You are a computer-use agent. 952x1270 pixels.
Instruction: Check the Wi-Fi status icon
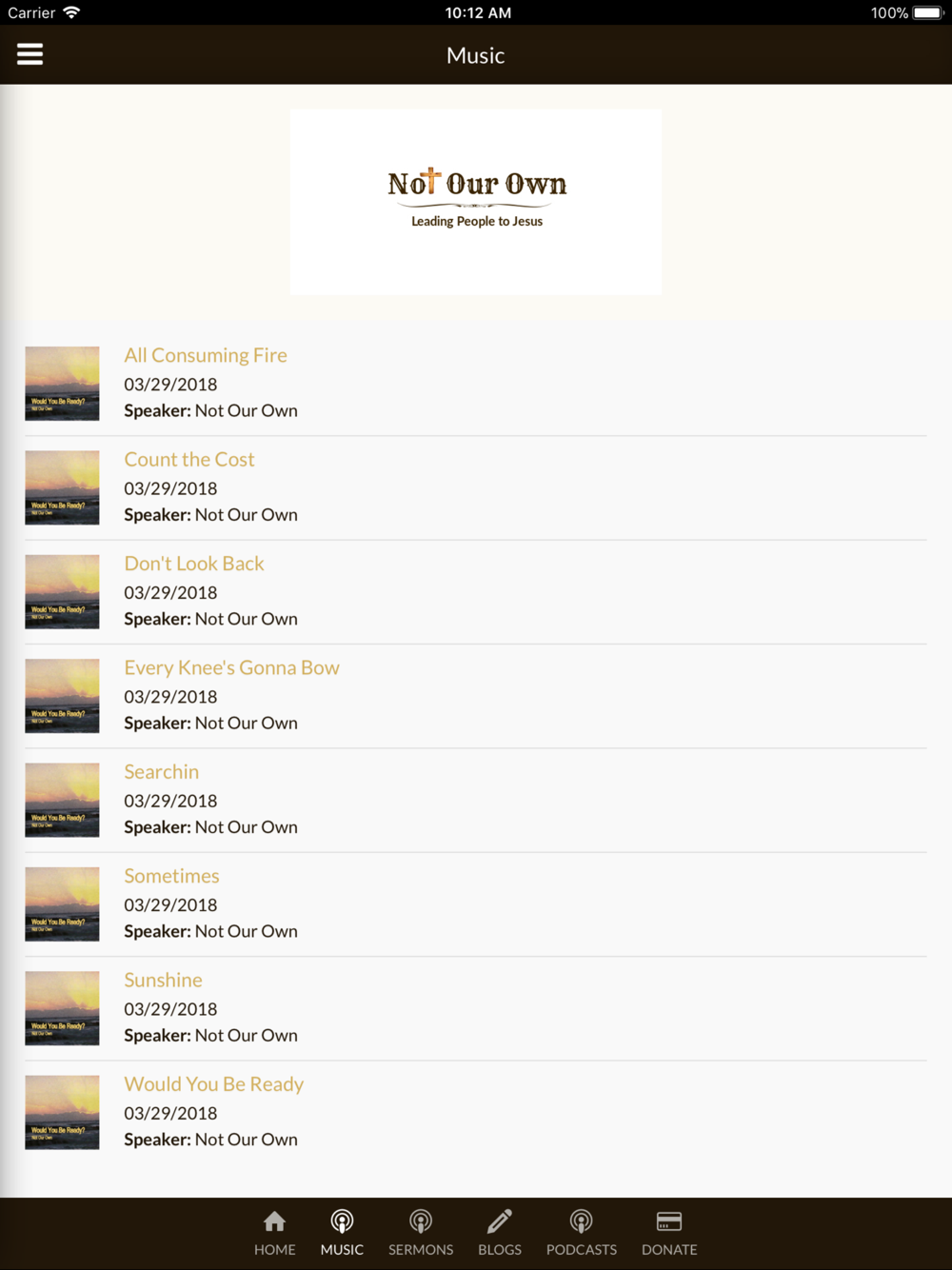coord(71,12)
